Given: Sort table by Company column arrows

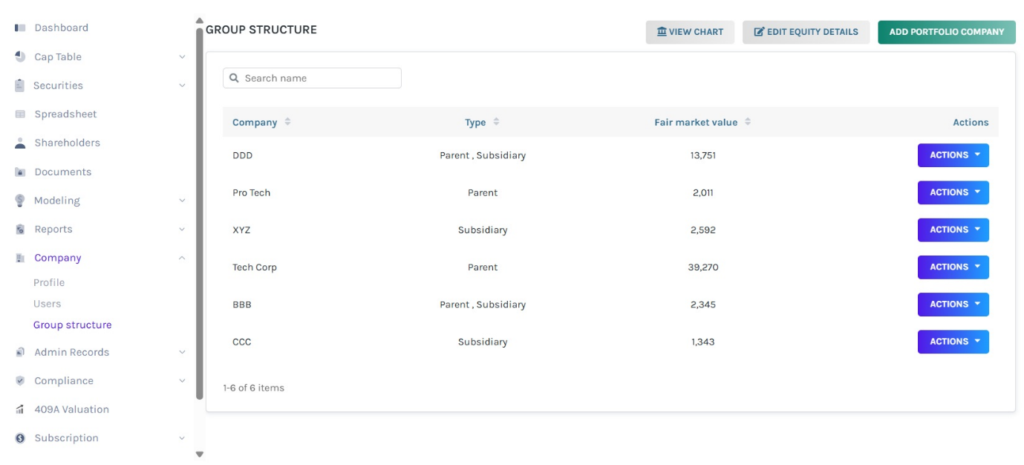Looking at the screenshot, I should (x=288, y=122).
